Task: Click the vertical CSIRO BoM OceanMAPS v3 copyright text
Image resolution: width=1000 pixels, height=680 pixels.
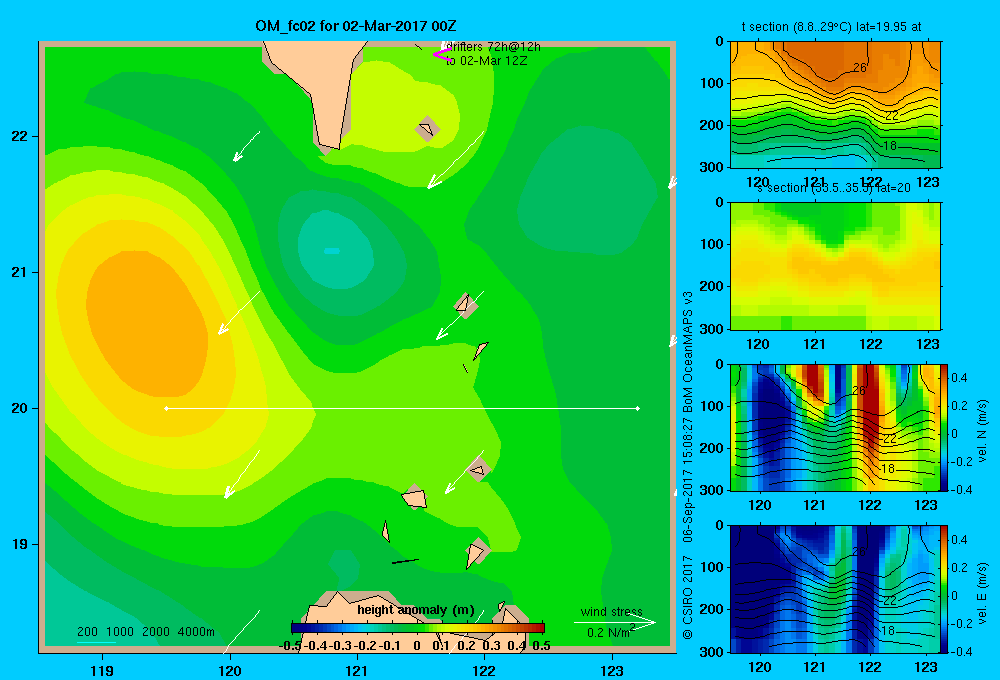Action: pyautogui.click(x=688, y=465)
